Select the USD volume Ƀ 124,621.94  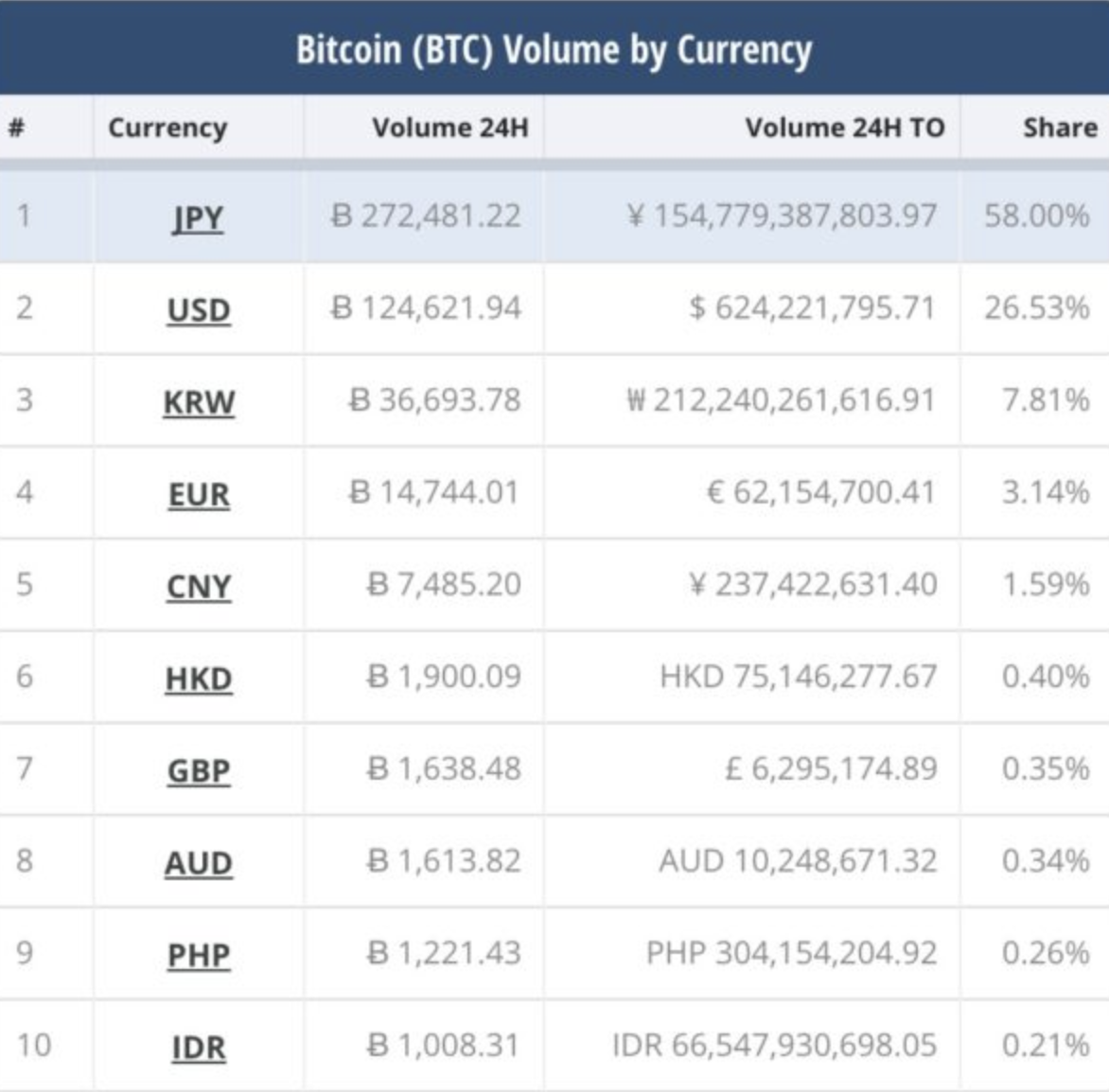click(x=426, y=308)
